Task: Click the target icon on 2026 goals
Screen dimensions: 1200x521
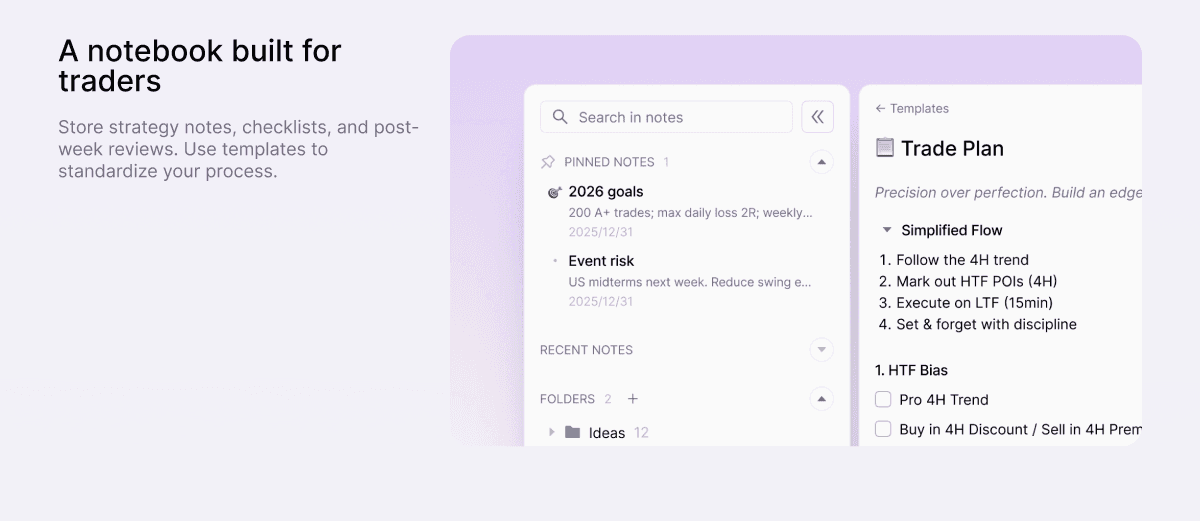Action: [554, 192]
